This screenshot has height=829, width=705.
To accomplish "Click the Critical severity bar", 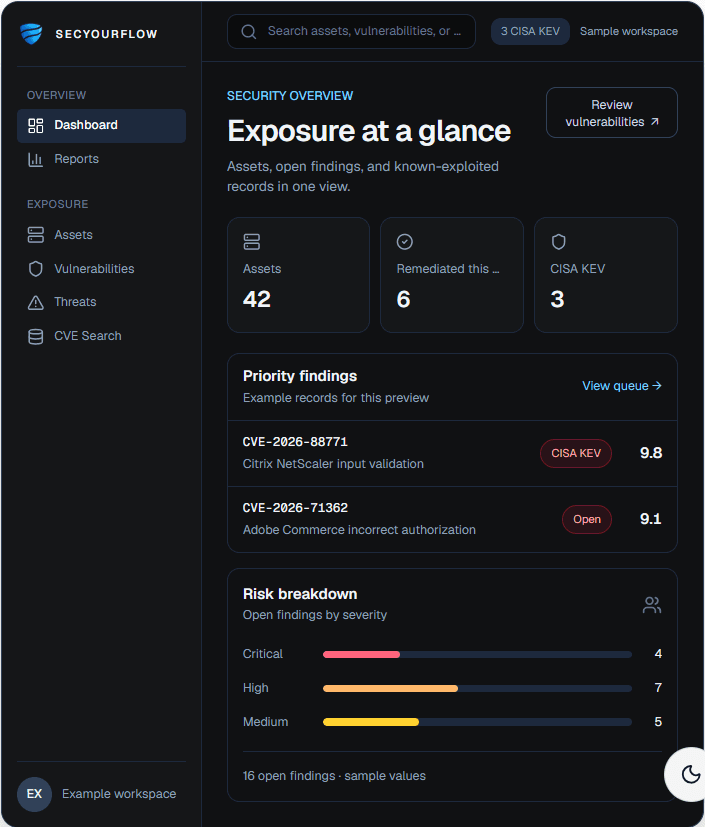I will click(x=477, y=655).
